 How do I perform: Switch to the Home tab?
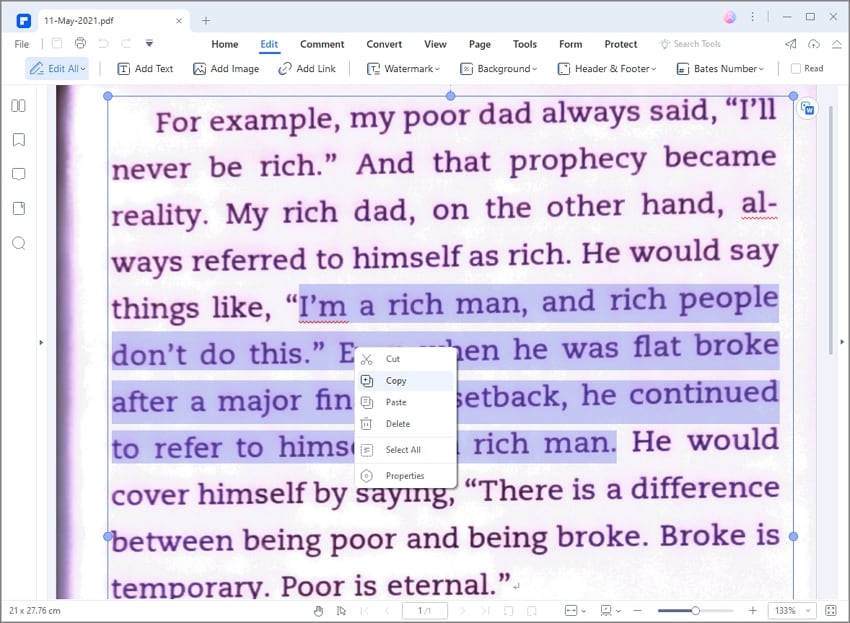click(224, 44)
